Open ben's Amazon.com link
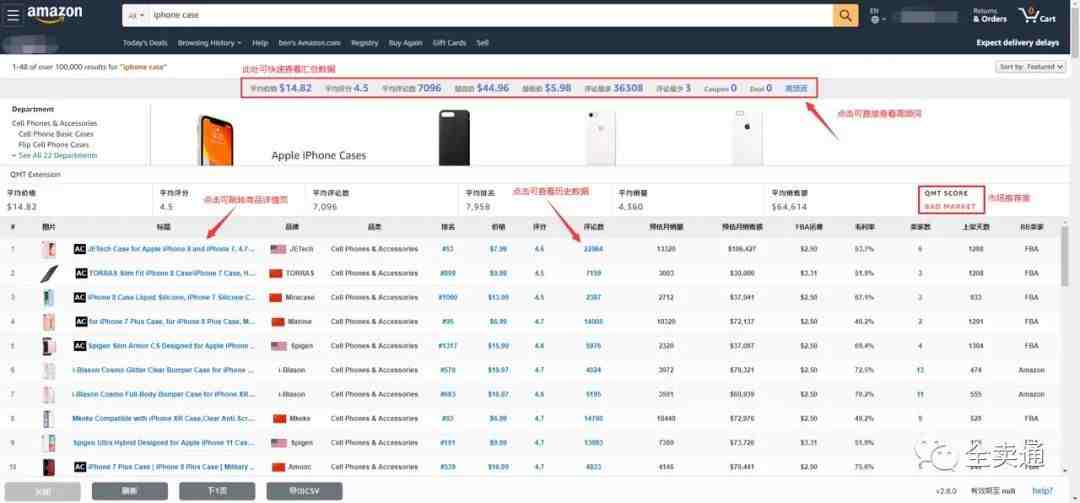The width and height of the screenshot is (1080, 503). coord(309,43)
